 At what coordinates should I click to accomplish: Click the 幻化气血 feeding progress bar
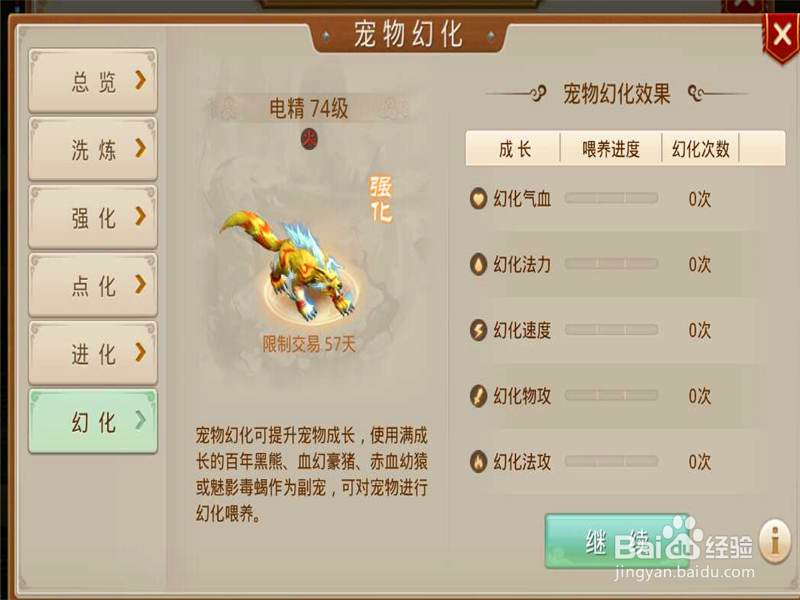[x=611, y=198]
